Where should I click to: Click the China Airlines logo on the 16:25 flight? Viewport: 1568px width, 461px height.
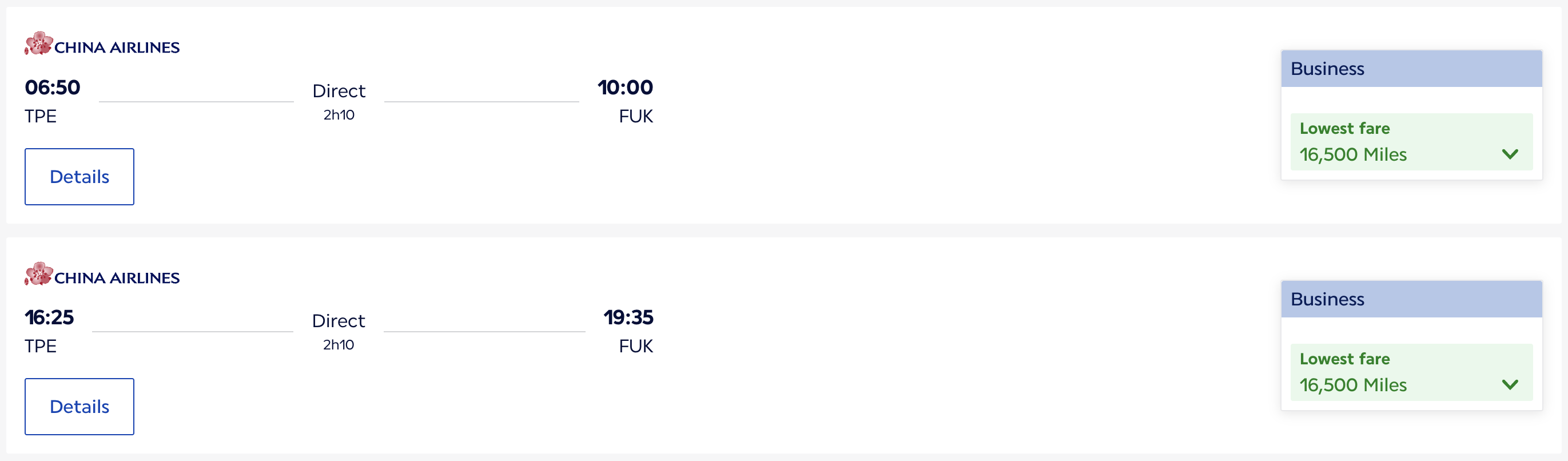point(102,275)
